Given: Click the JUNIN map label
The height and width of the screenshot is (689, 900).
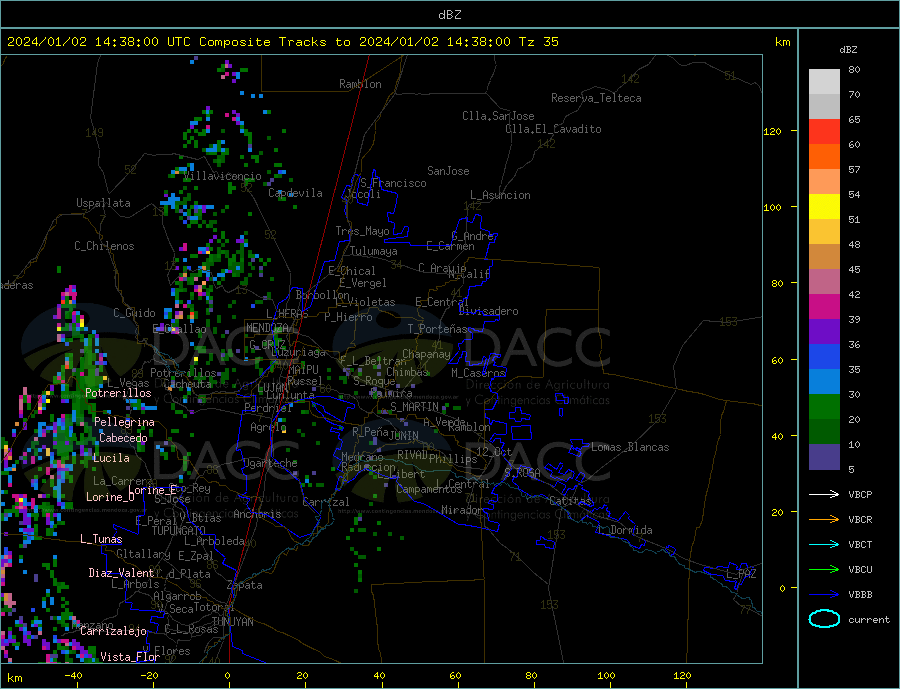Looking at the screenshot, I should (x=404, y=436).
